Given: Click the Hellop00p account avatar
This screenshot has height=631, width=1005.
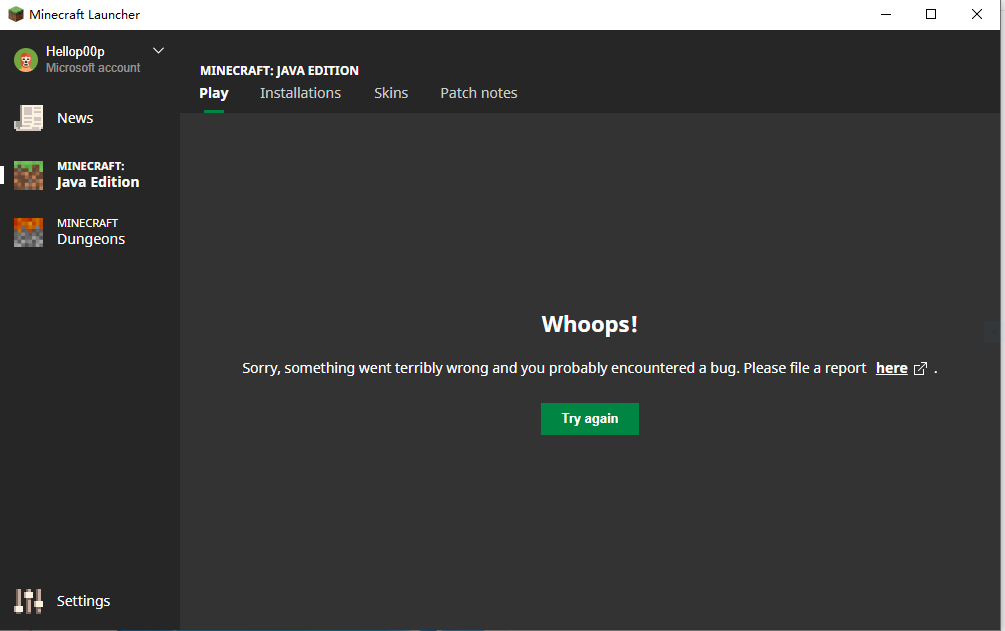Looking at the screenshot, I should [x=26, y=60].
